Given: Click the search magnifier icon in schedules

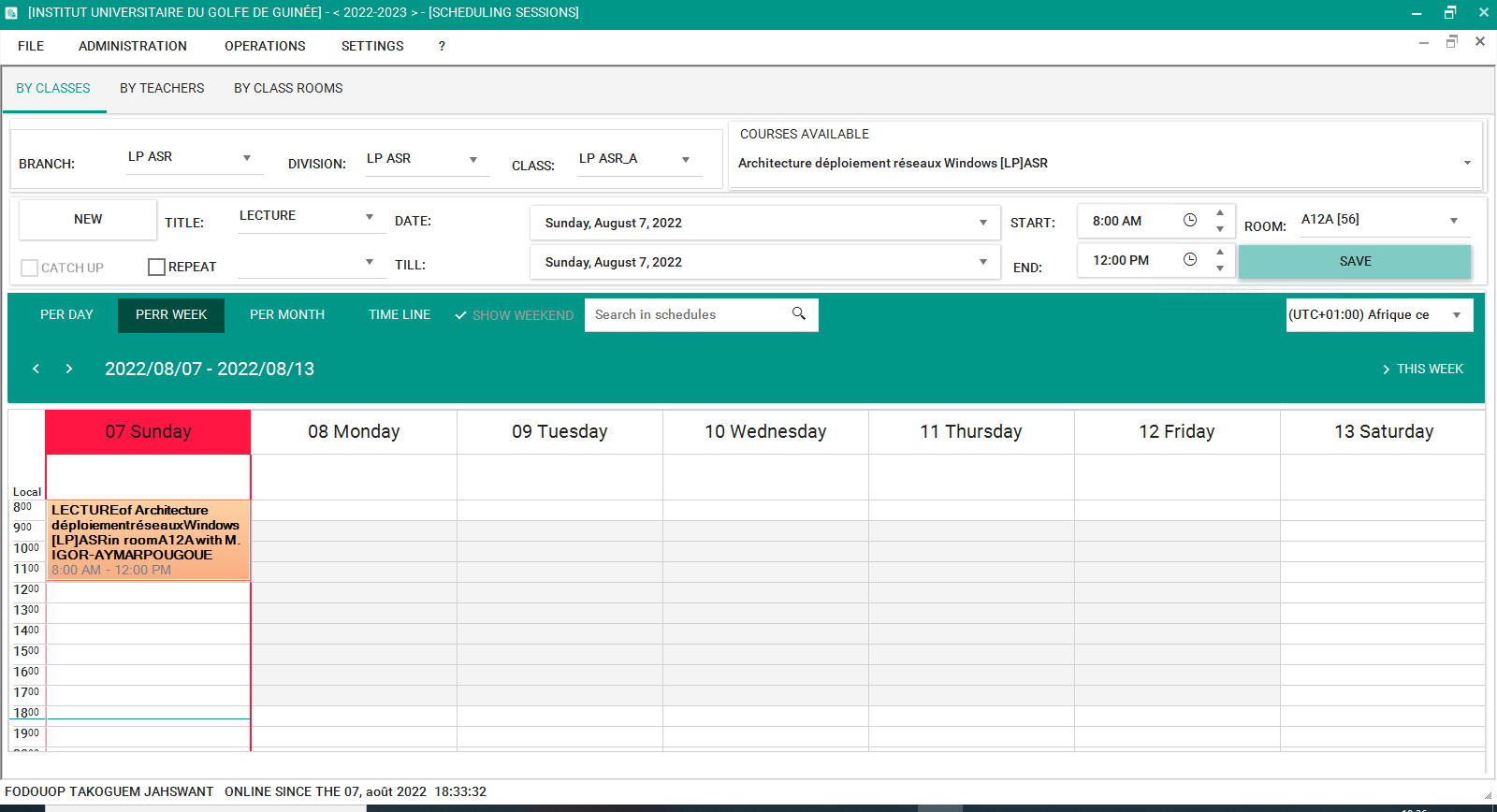Looking at the screenshot, I should click(x=798, y=314).
